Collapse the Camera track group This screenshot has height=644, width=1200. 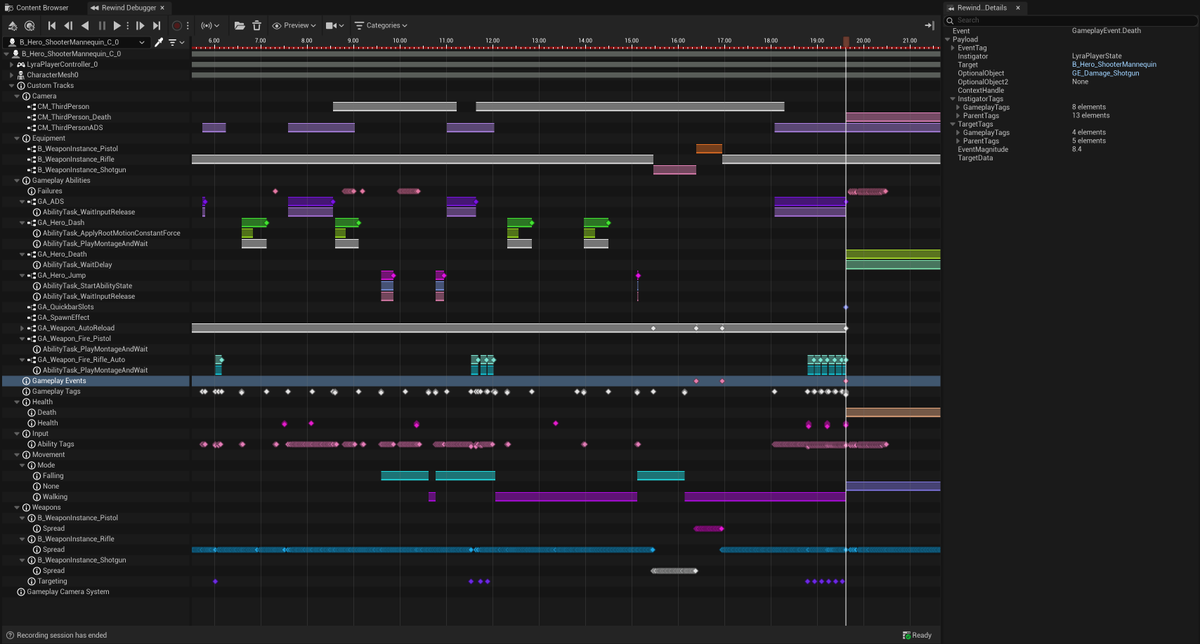(x=16, y=96)
